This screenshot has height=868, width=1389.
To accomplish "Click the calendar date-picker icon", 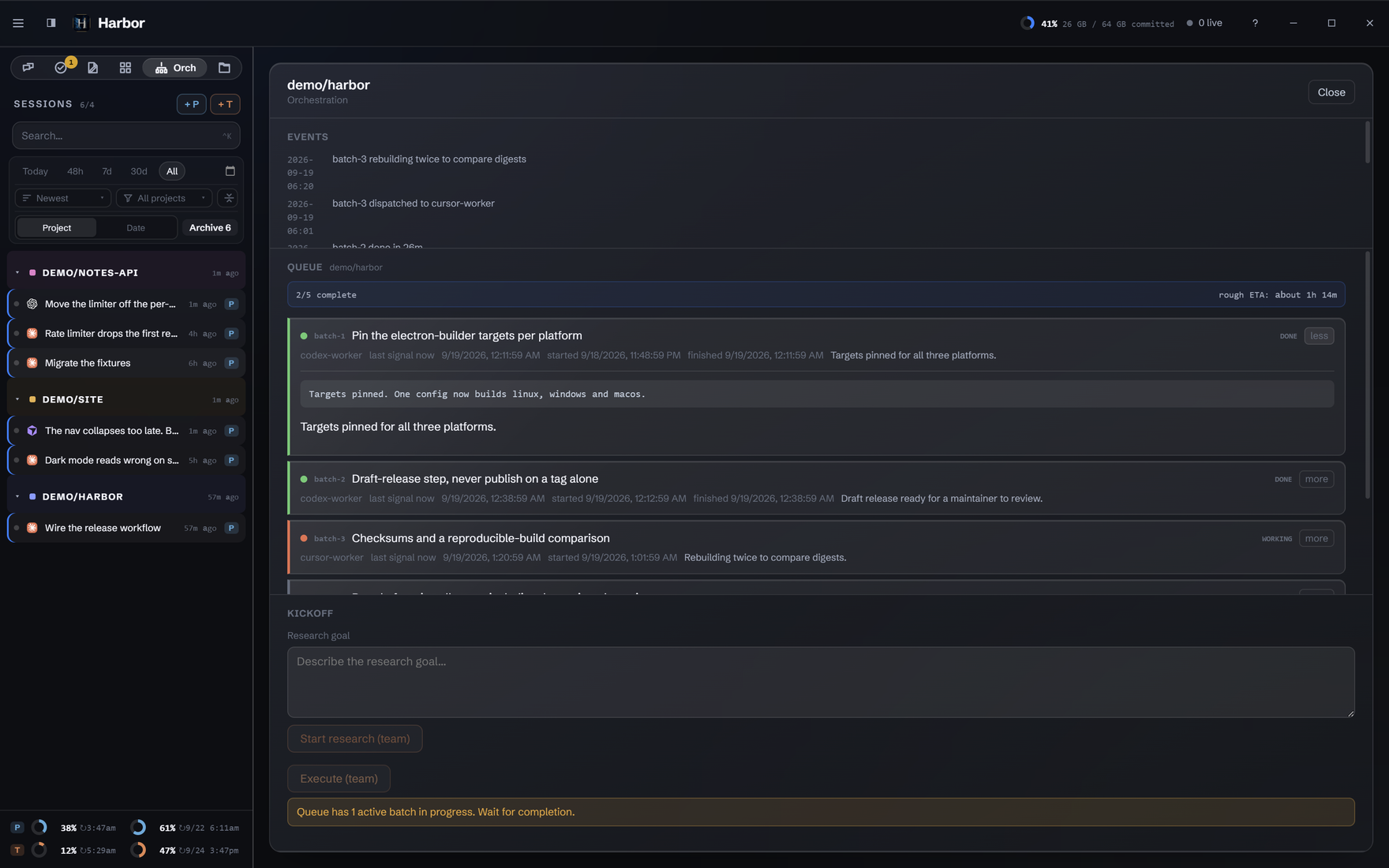I will (230, 171).
